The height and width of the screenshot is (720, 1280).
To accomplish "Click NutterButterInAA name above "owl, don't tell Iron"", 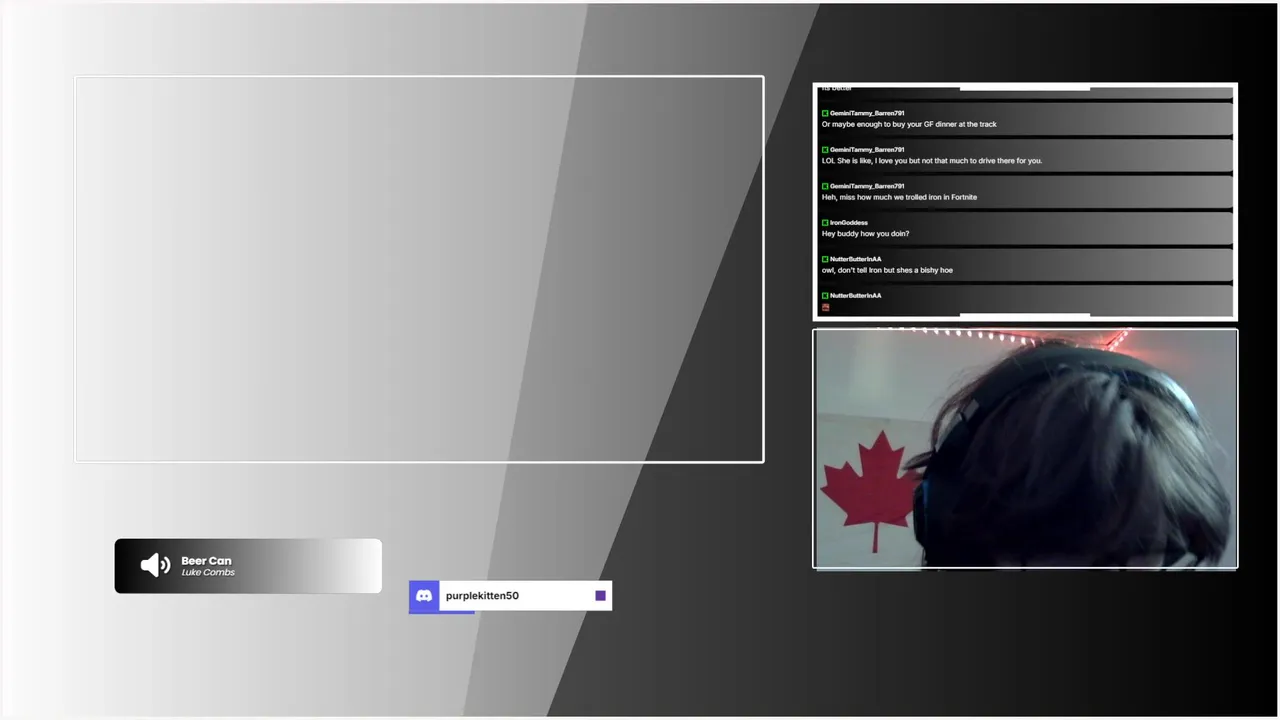I will point(855,260).
